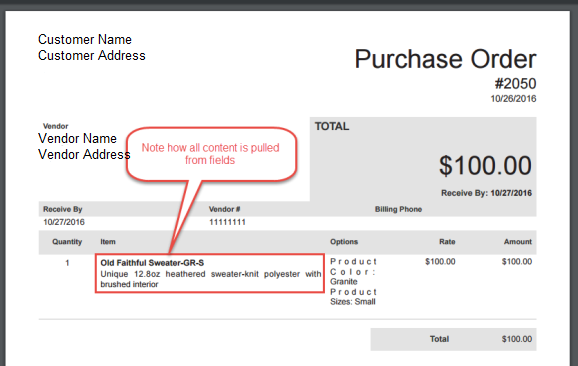Click the 'Item' column header

[108, 242]
